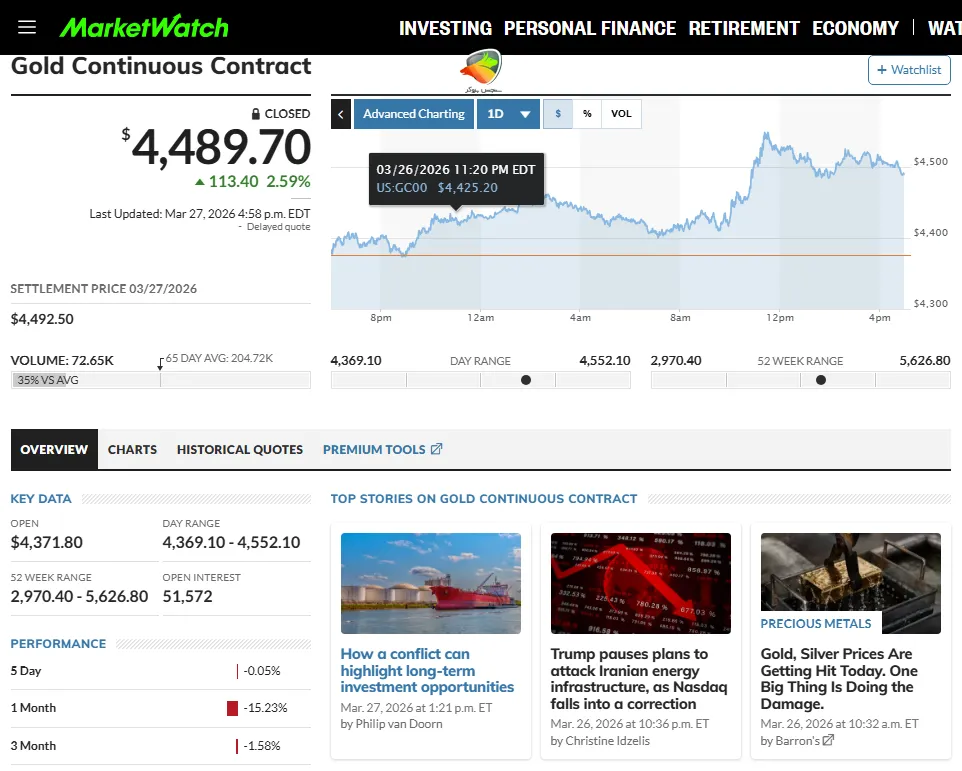The width and height of the screenshot is (962, 771).
Task: Click the Last Updated timestamp text
Action: coord(199,214)
